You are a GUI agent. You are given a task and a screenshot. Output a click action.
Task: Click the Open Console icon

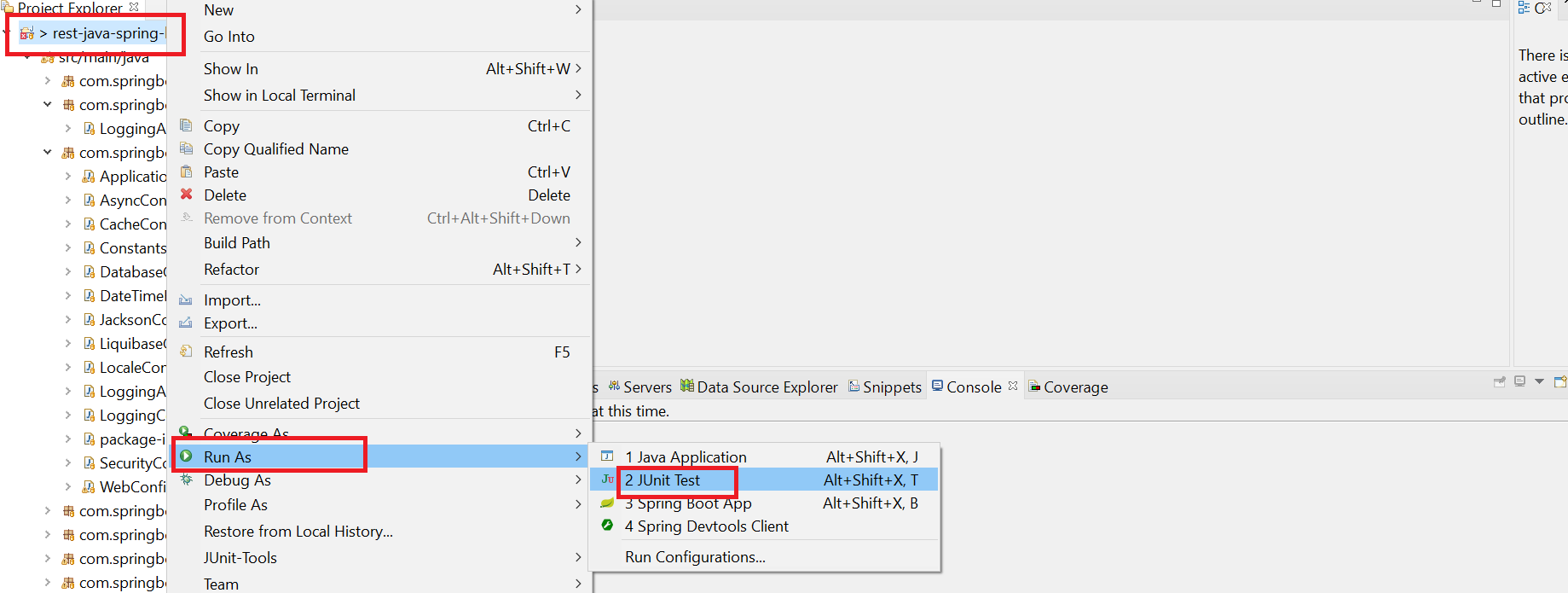point(1560,381)
